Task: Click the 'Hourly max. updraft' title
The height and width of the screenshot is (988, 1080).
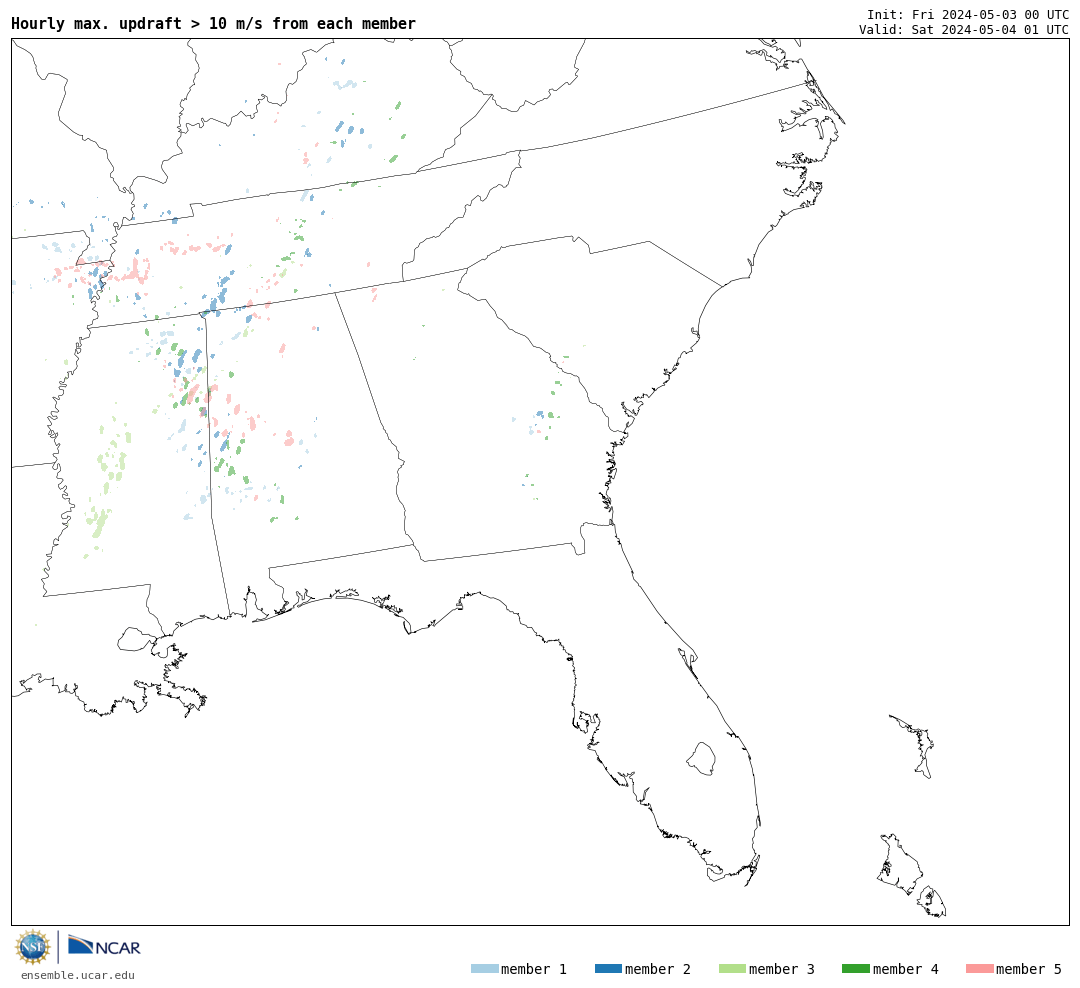Action: pyautogui.click(x=214, y=23)
